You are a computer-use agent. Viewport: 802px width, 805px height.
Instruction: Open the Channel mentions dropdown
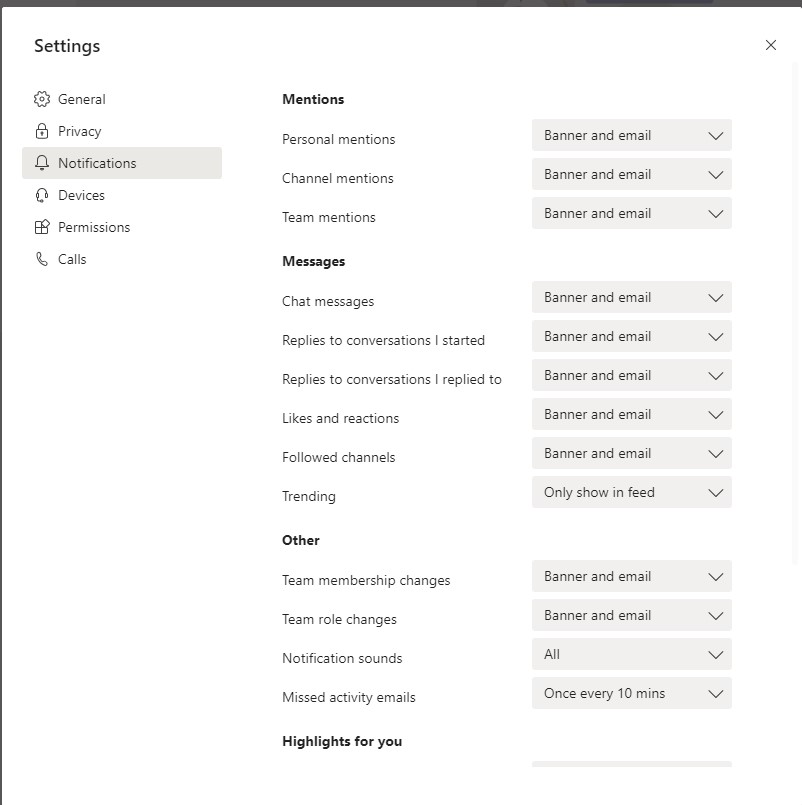pos(631,174)
